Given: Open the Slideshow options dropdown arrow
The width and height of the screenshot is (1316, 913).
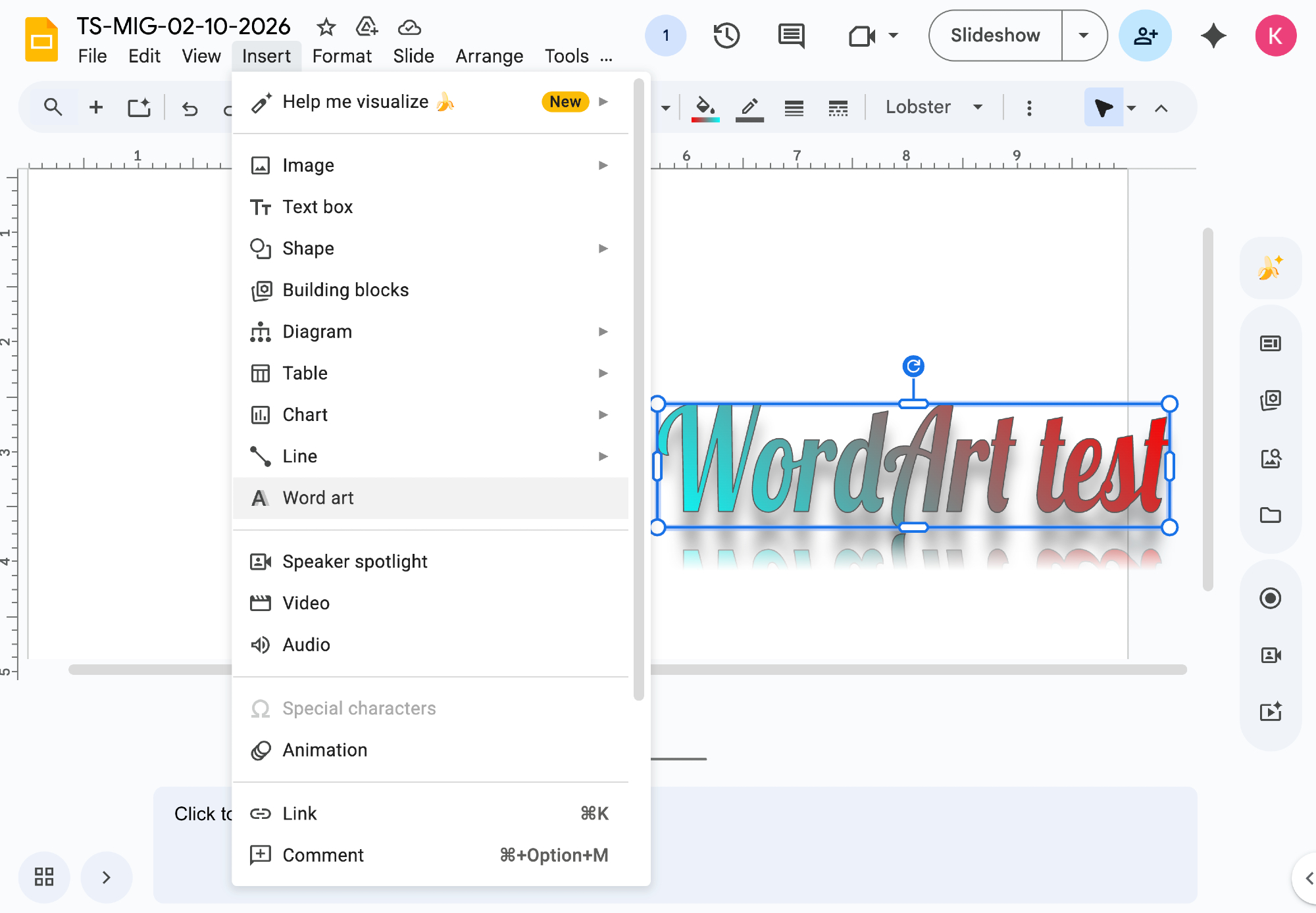Looking at the screenshot, I should (1084, 36).
